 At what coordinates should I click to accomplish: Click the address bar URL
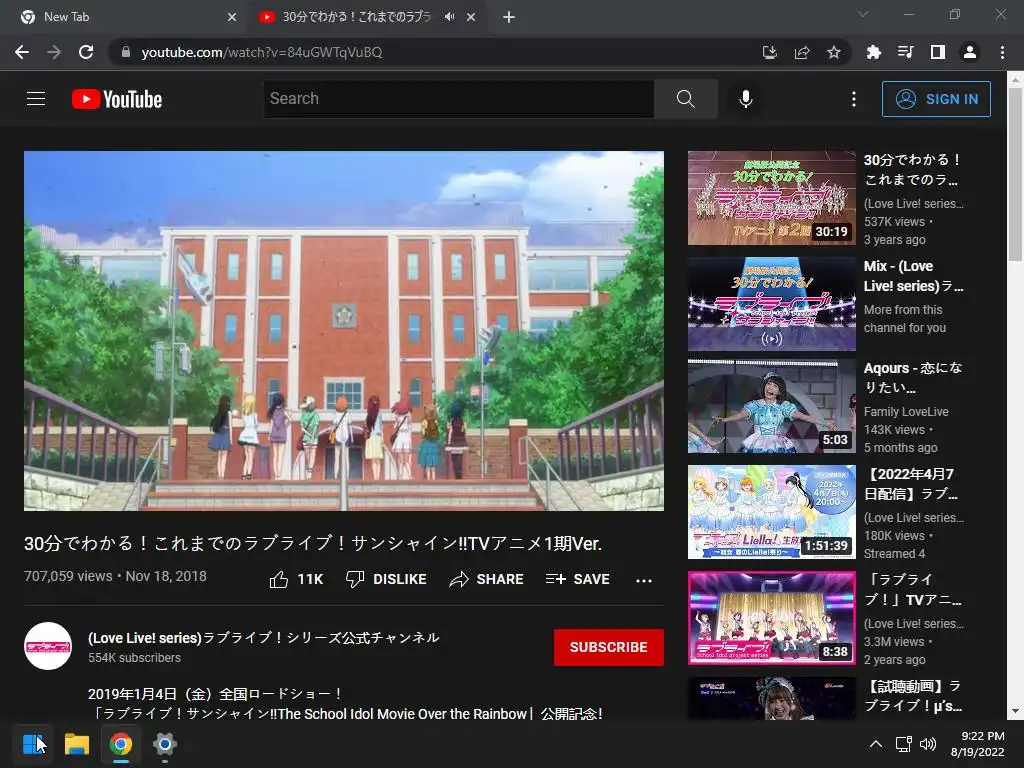point(261,52)
